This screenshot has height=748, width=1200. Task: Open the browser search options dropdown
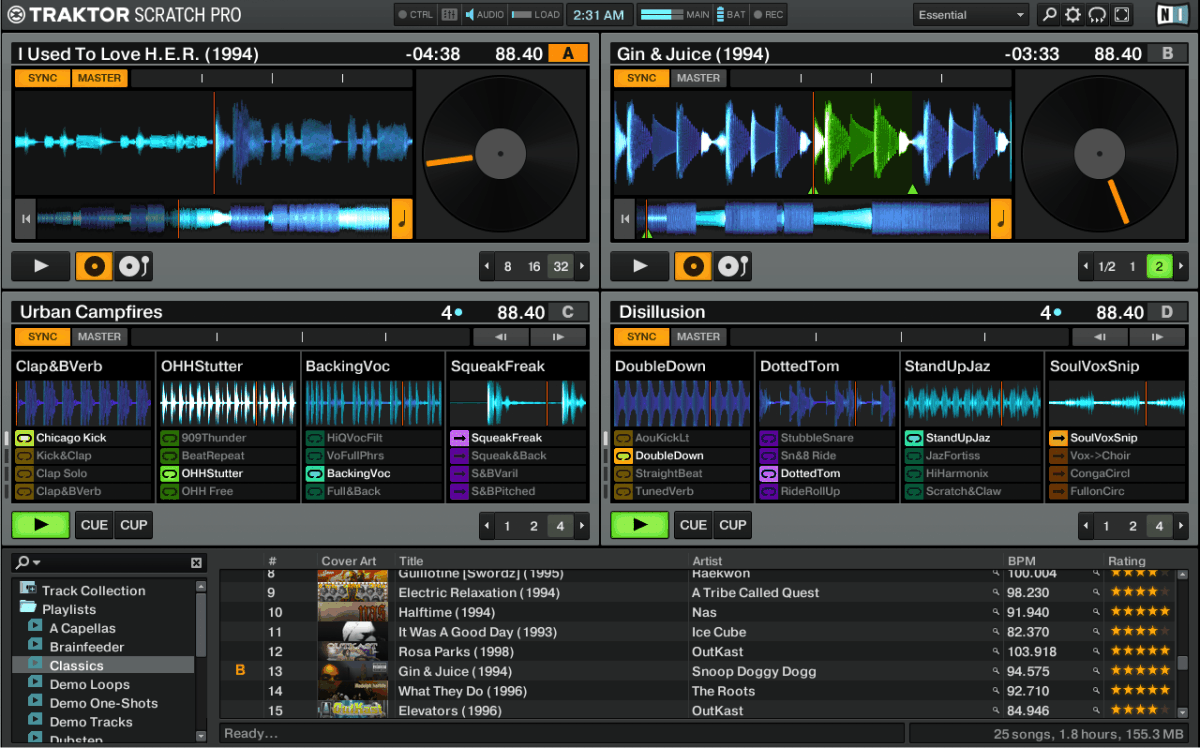pyautogui.click(x=29, y=563)
